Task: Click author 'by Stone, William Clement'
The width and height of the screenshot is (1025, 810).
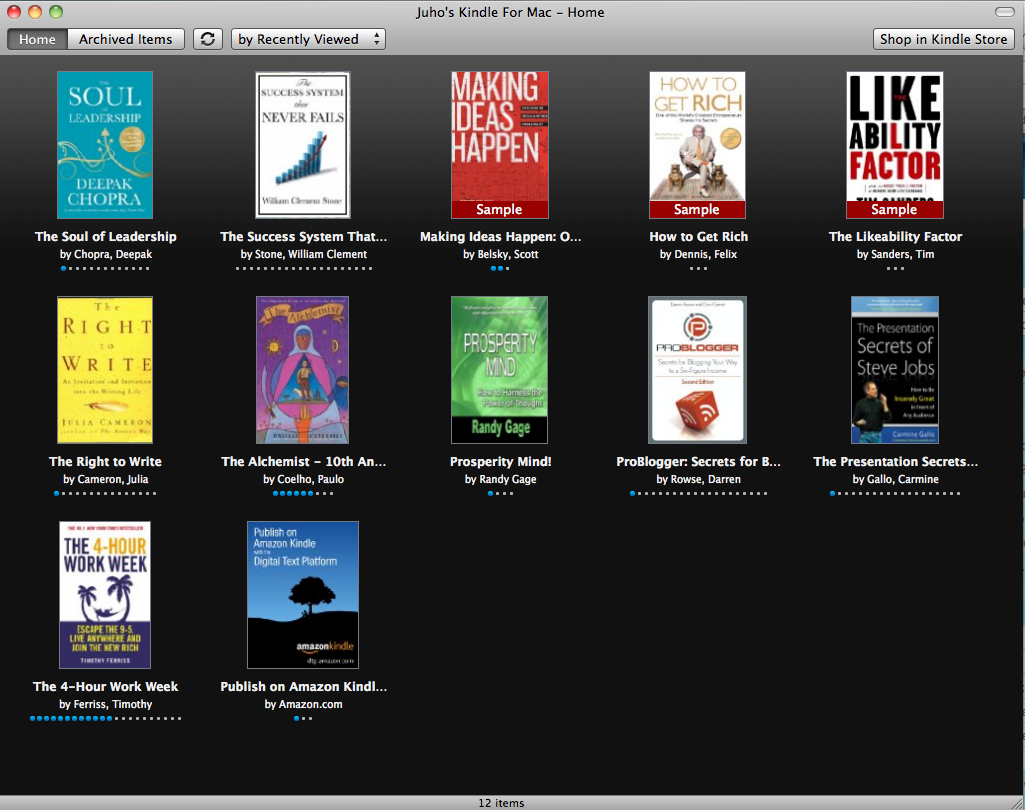Action: [x=303, y=254]
